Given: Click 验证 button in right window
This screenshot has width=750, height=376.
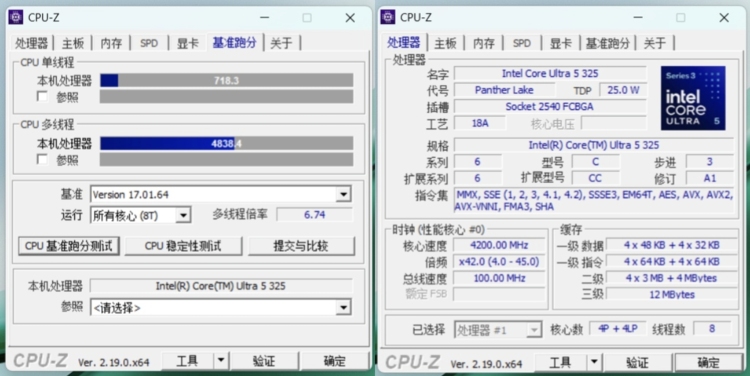Looking at the screenshot, I should (x=638, y=362).
